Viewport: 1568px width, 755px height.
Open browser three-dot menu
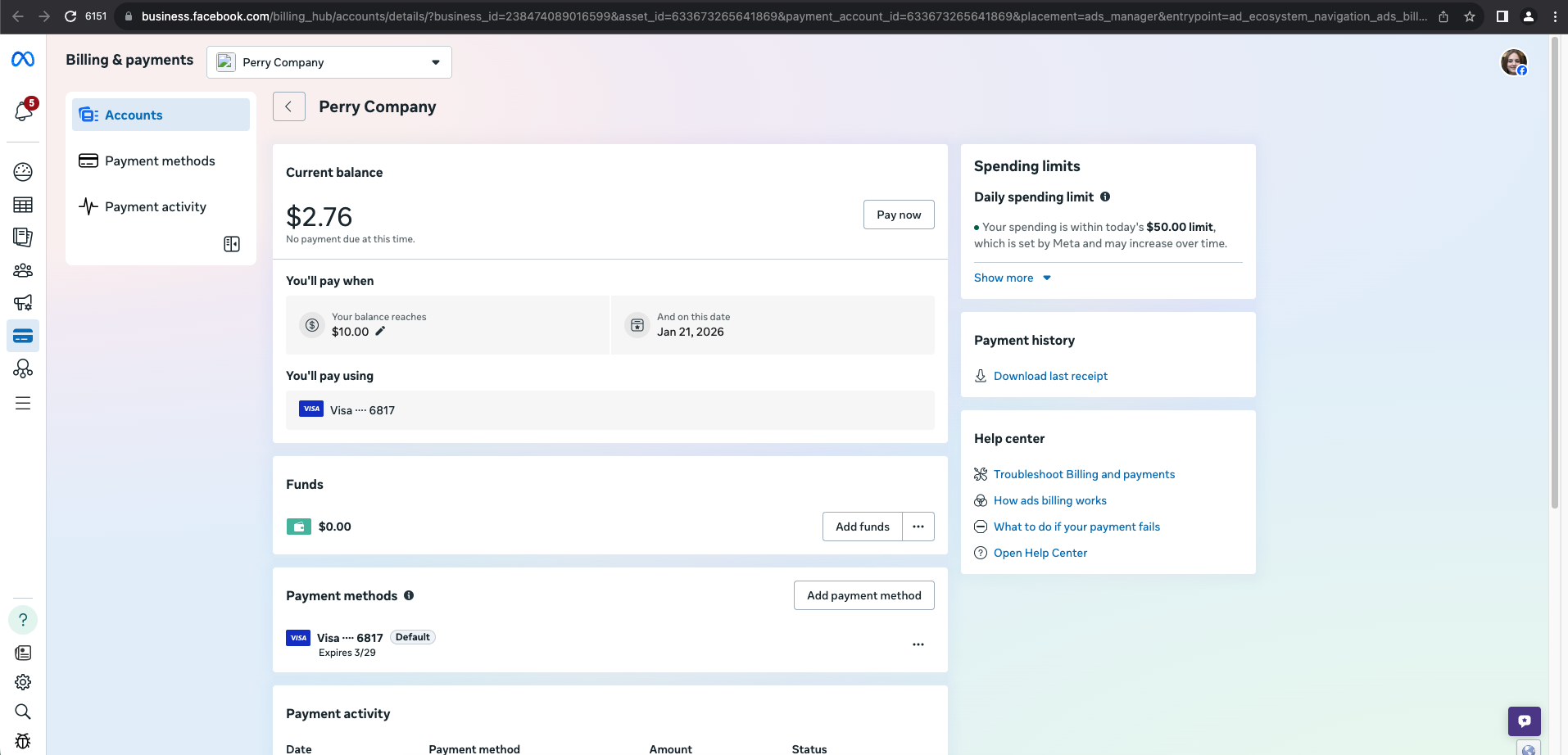pos(1555,16)
